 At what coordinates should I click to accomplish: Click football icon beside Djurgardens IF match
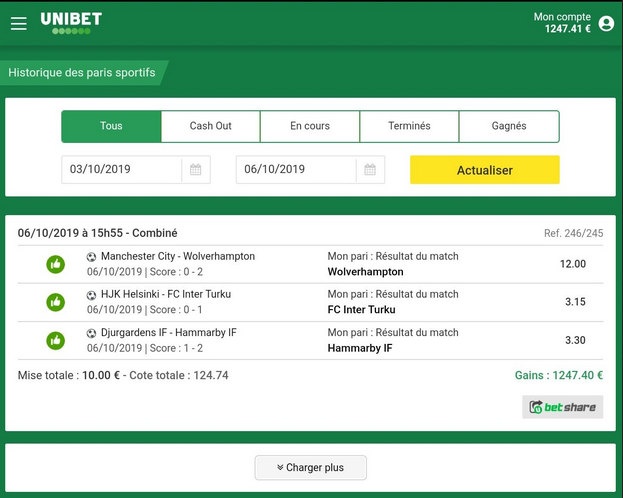[91, 333]
